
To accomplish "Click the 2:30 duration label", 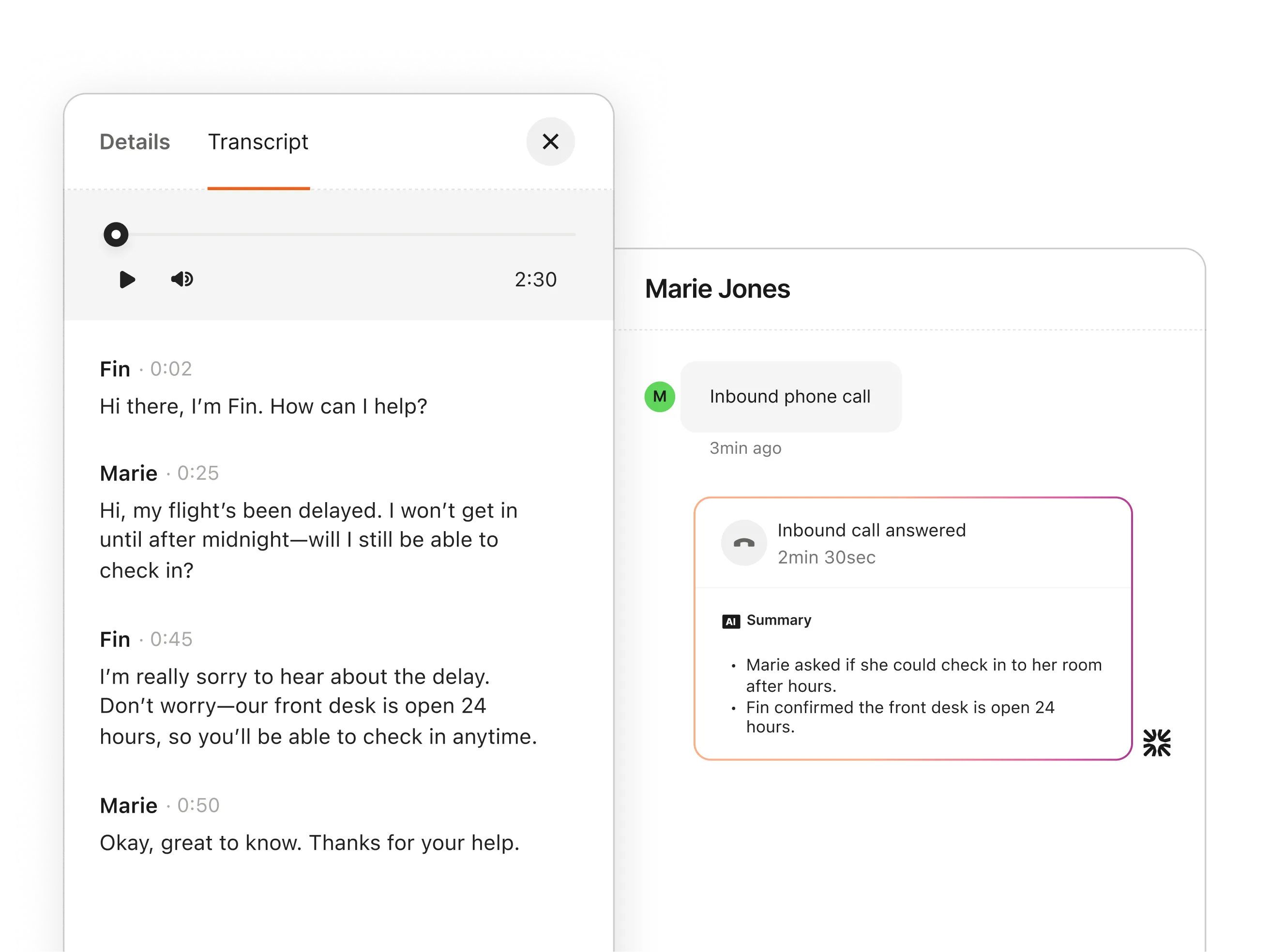I will coord(536,280).
